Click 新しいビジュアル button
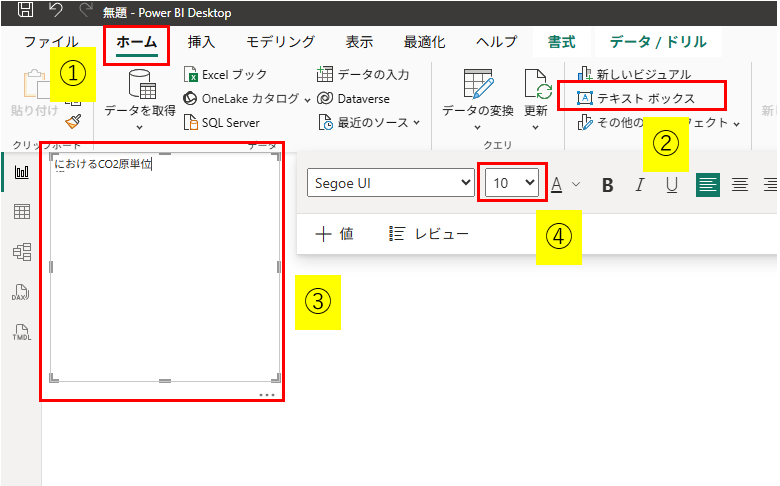 [634, 75]
